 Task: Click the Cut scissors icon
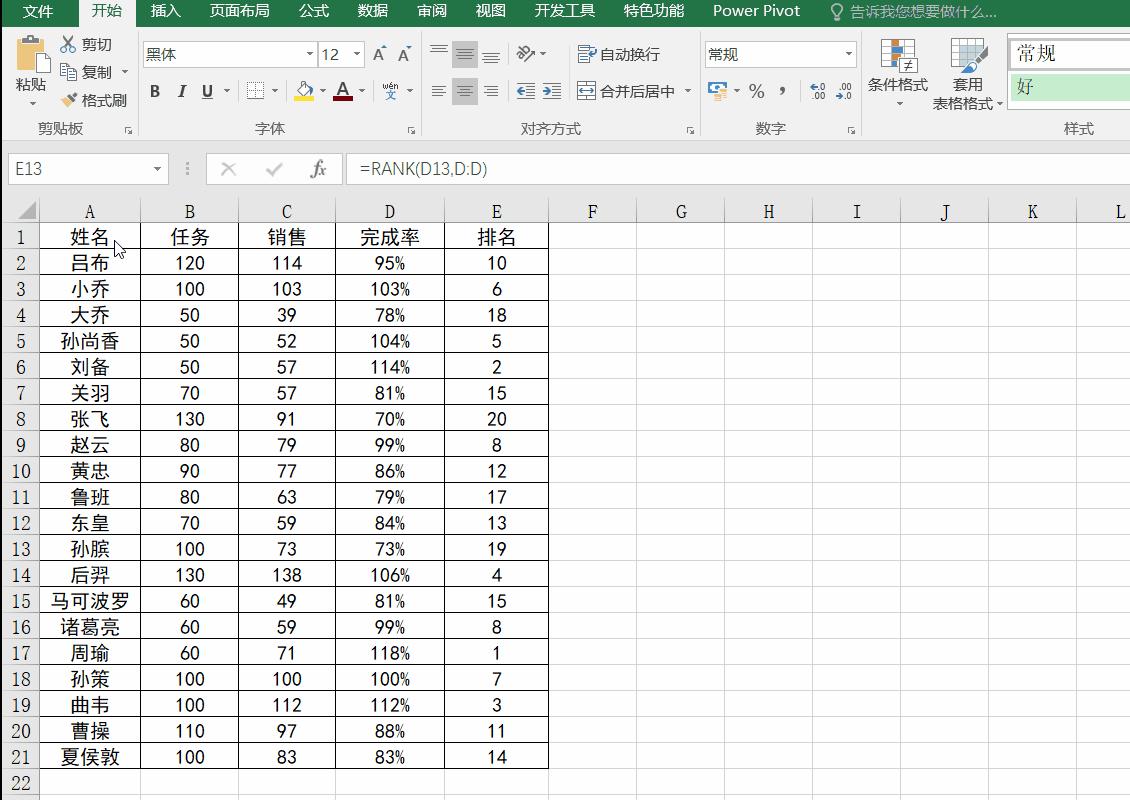point(68,45)
